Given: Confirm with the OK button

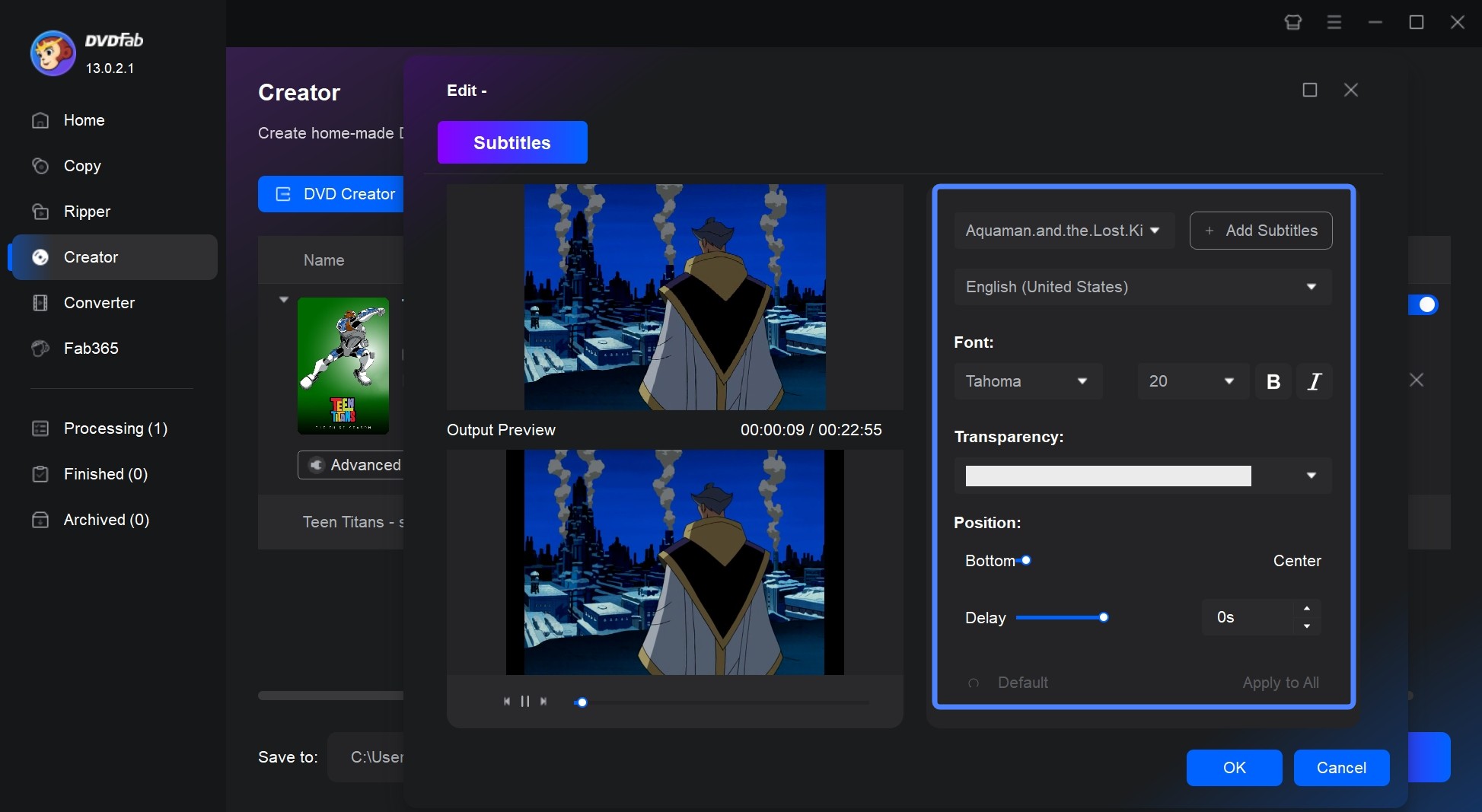Looking at the screenshot, I should (x=1234, y=768).
